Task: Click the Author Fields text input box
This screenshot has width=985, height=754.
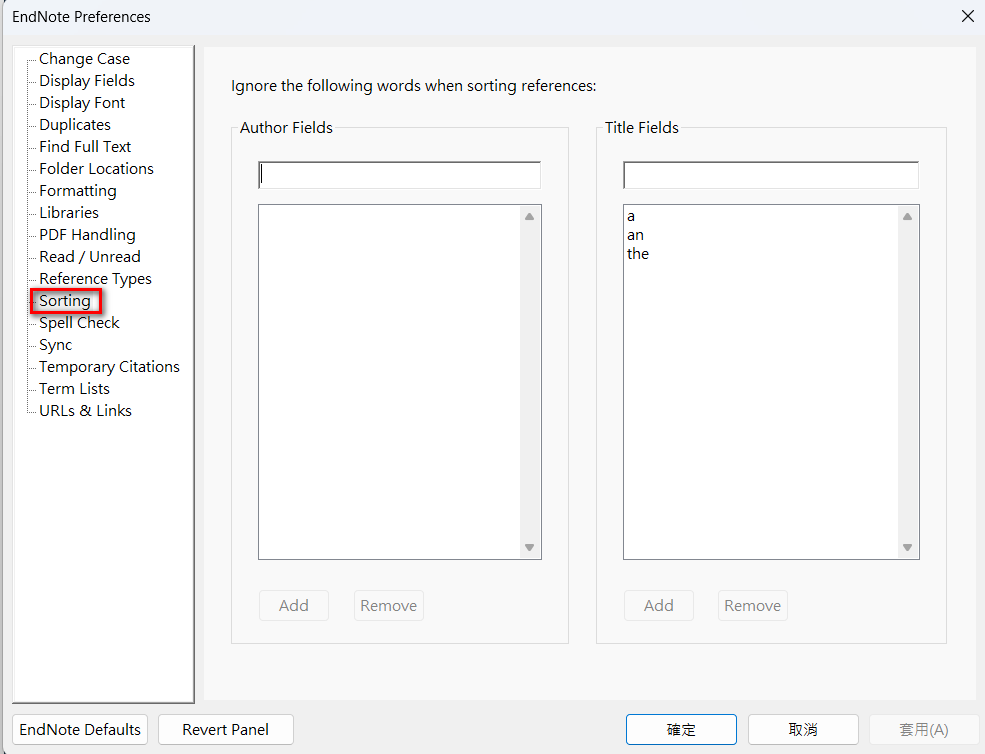Action: click(400, 175)
